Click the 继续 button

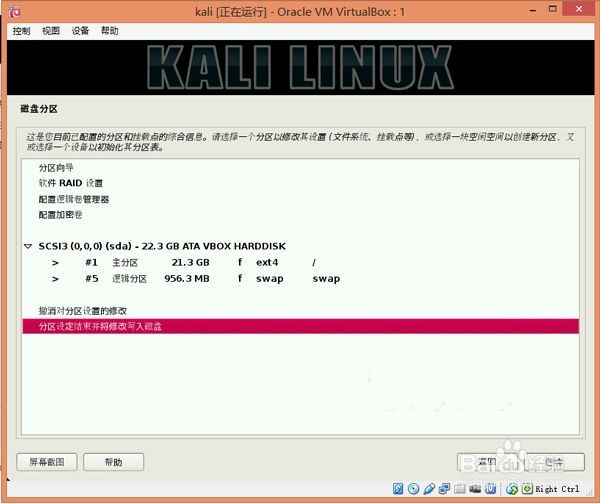pyautogui.click(x=554, y=462)
